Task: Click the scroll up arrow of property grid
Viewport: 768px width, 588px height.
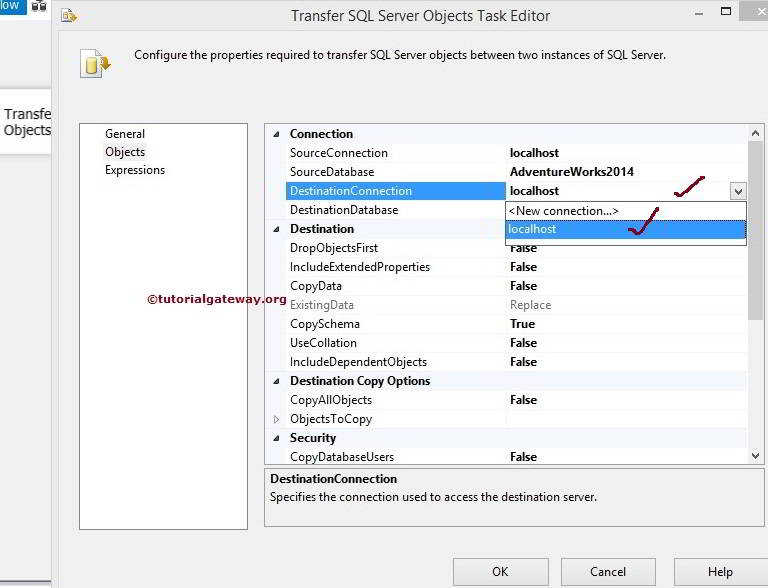Action: tap(755, 133)
